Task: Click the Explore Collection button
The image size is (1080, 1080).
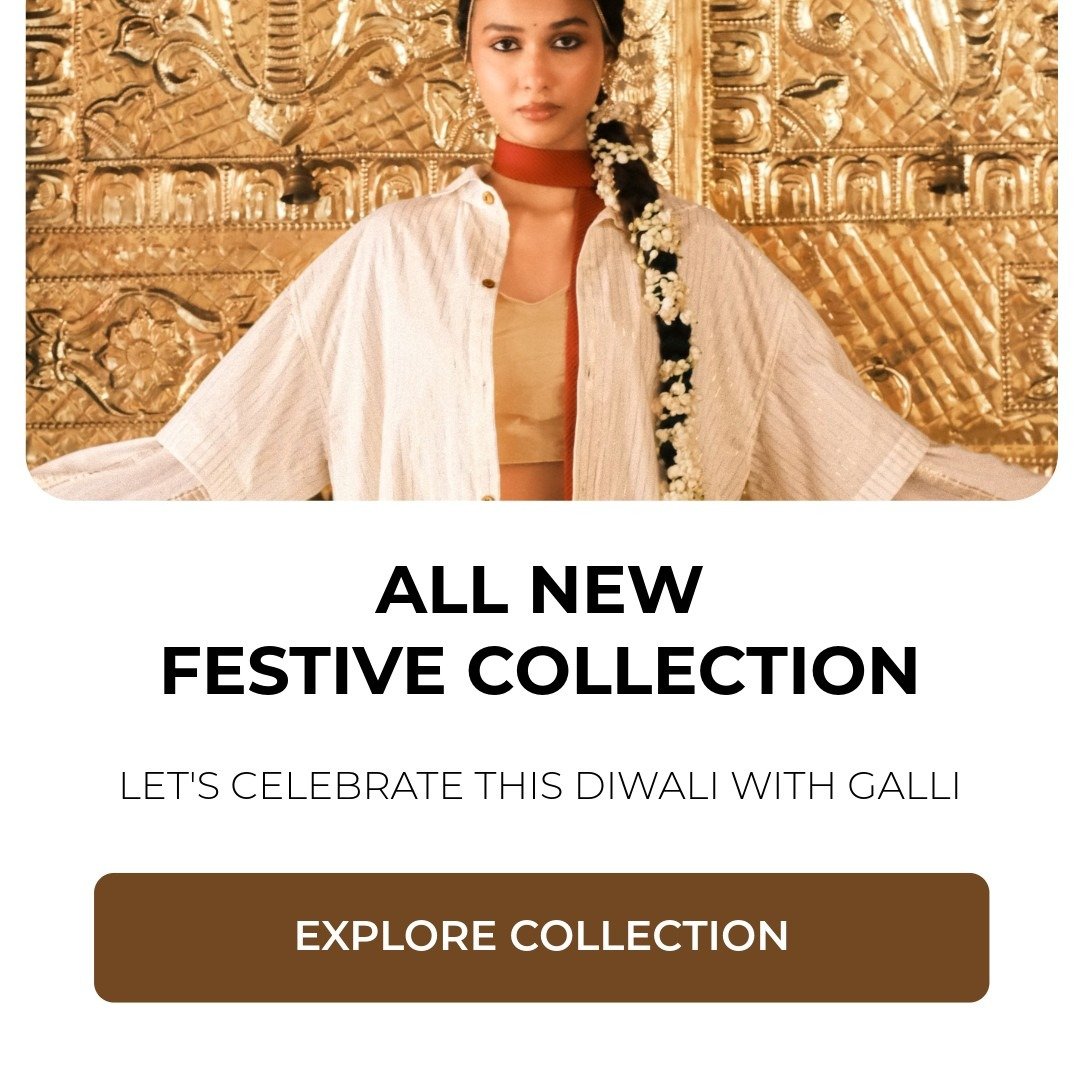Action: click(x=541, y=937)
